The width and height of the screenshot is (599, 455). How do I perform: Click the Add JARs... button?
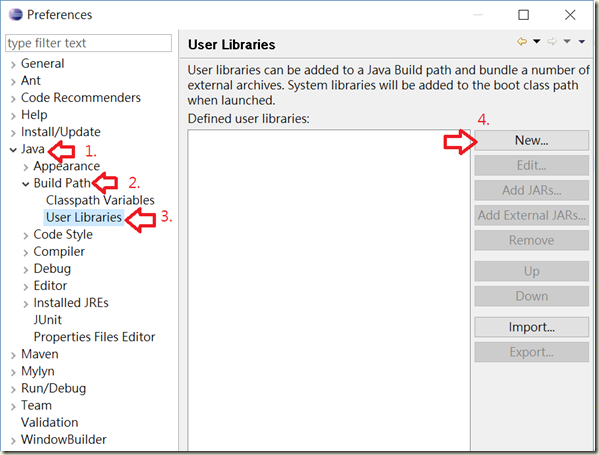531,190
